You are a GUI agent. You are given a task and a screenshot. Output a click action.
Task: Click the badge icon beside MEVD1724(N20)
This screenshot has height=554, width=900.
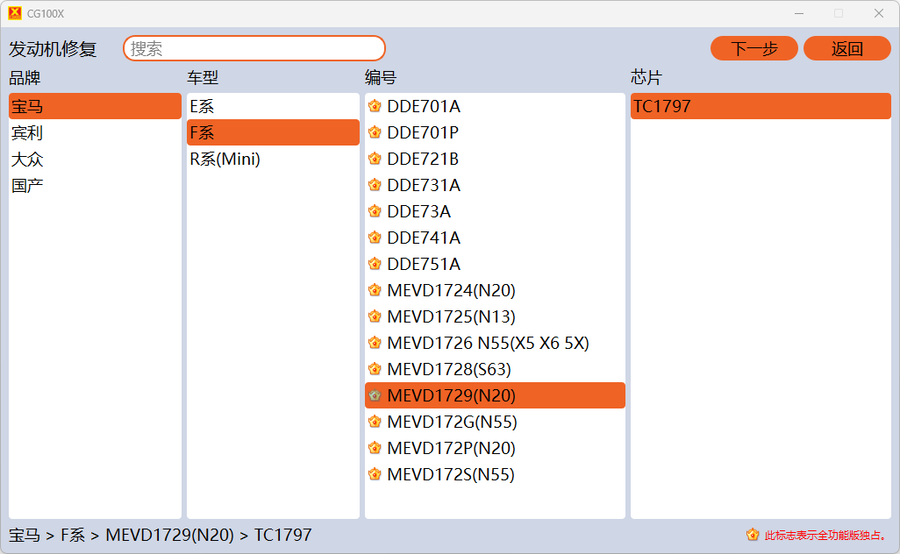(x=375, y=291)
